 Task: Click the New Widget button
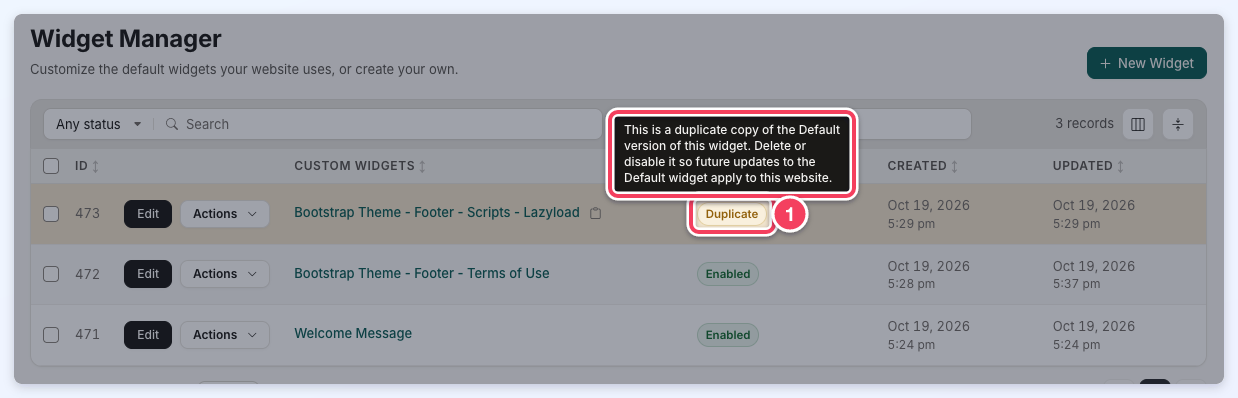(1147, 63)
